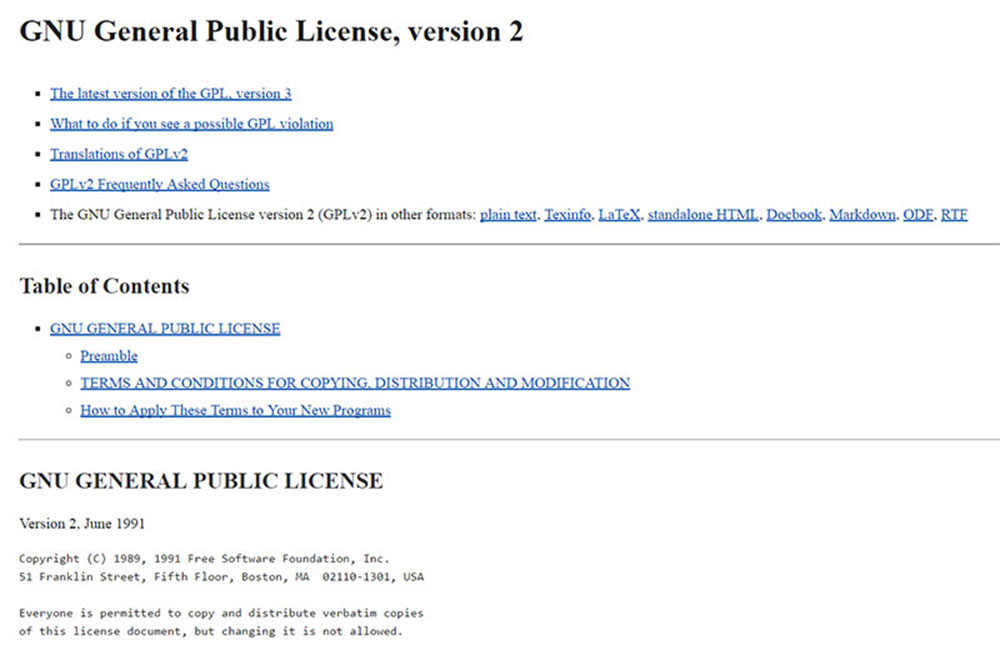This screenshot has height=650, width=1000.
Task: Select the Texinfo format link
Action: (x=567, y=214)
